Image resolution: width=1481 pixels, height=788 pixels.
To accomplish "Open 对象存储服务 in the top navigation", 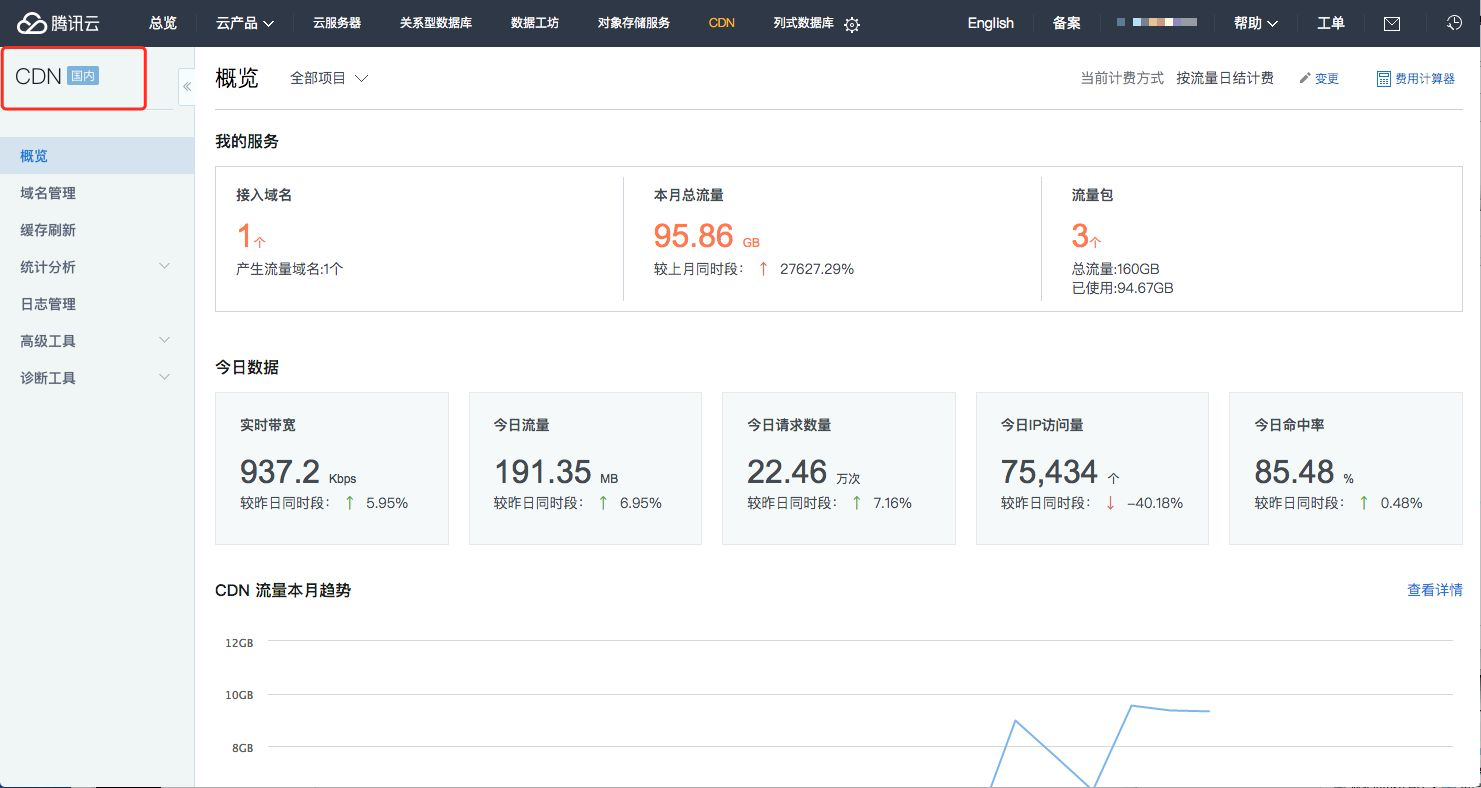I will click(634, 23).
